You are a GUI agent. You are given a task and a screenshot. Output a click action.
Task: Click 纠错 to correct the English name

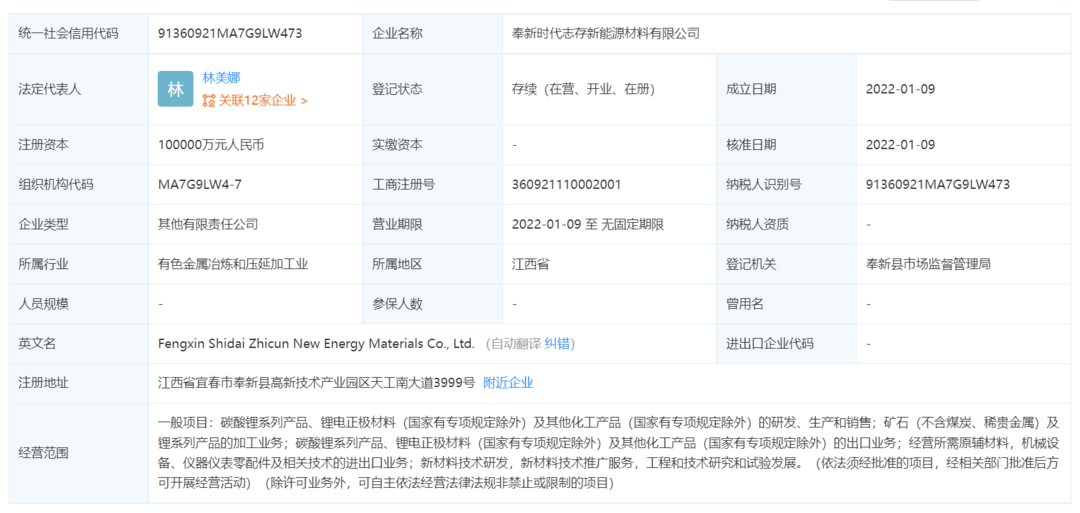coord(557,344)
